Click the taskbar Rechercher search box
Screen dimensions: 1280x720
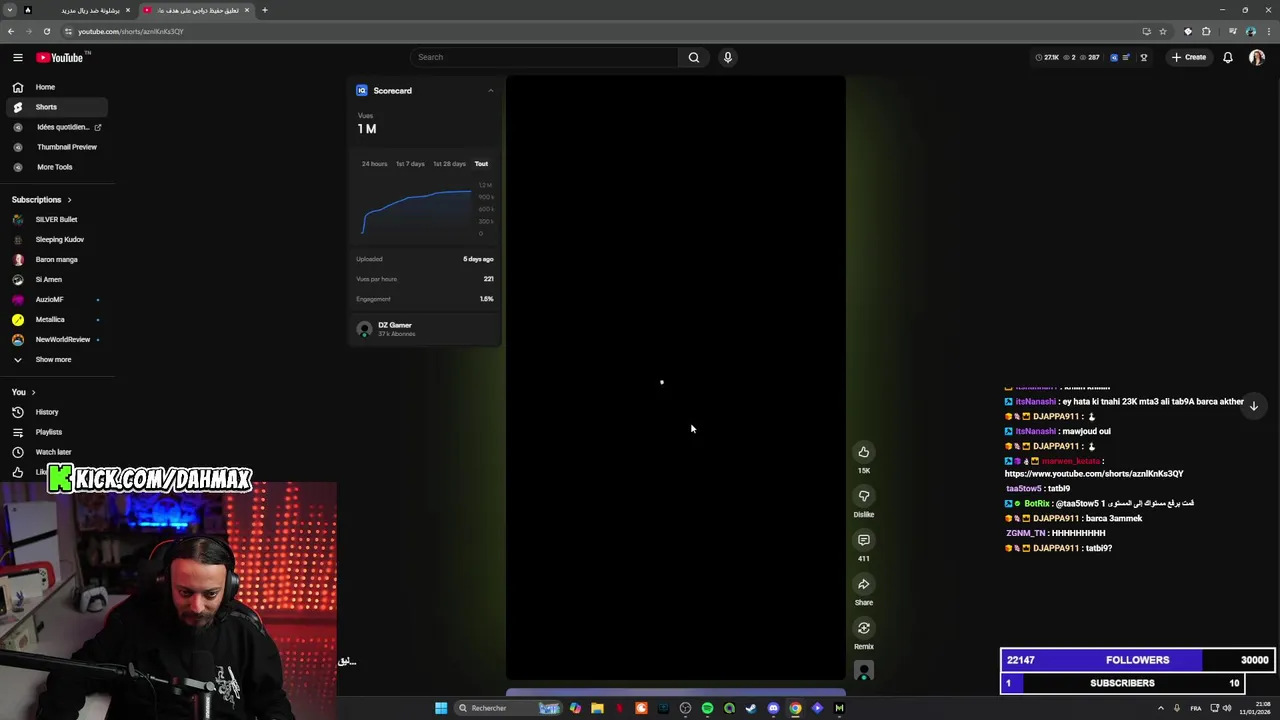pos(508,708)
